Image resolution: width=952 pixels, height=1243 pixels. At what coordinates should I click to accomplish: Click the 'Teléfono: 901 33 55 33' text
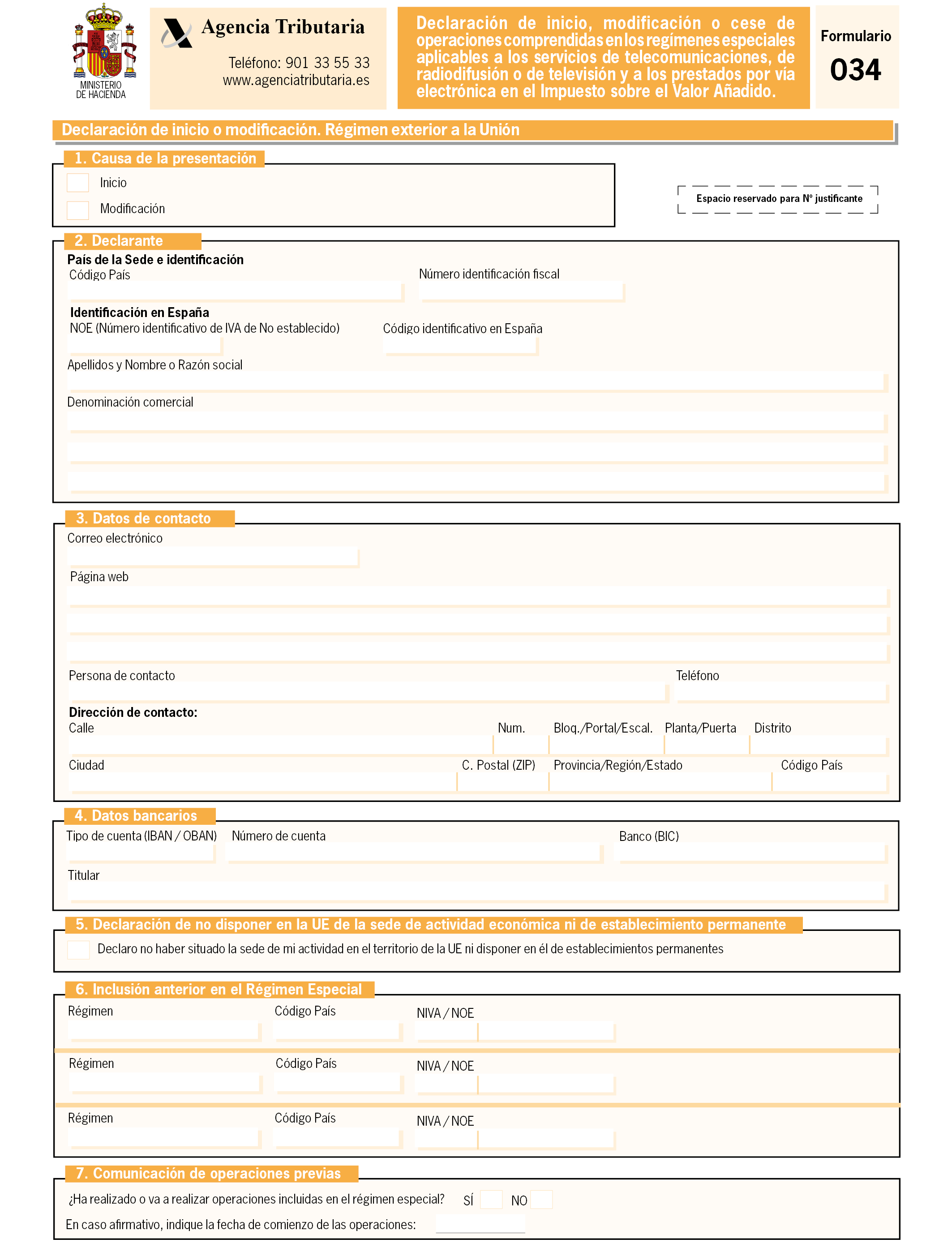coord(299,62)
